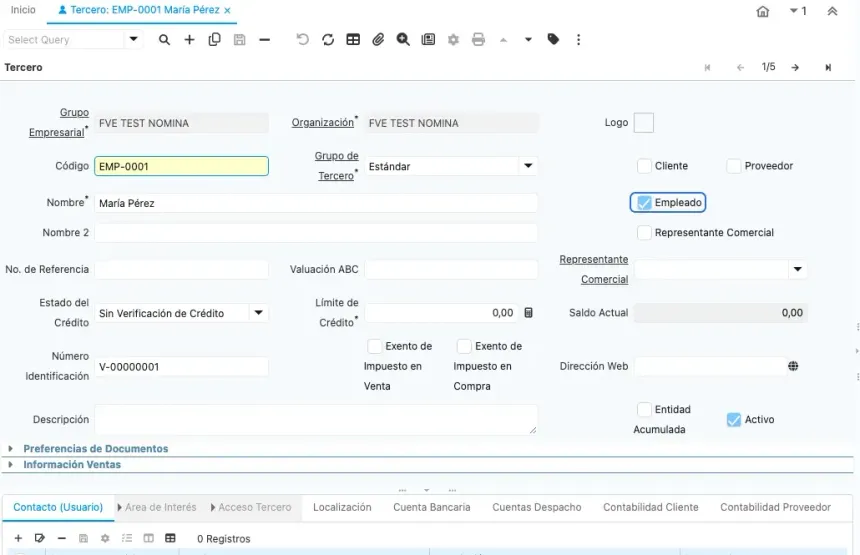The width and height of the screenshot is (860, 555).
Task: Click the tag label icon in toolbar
Action: click(x=553, y=39)
